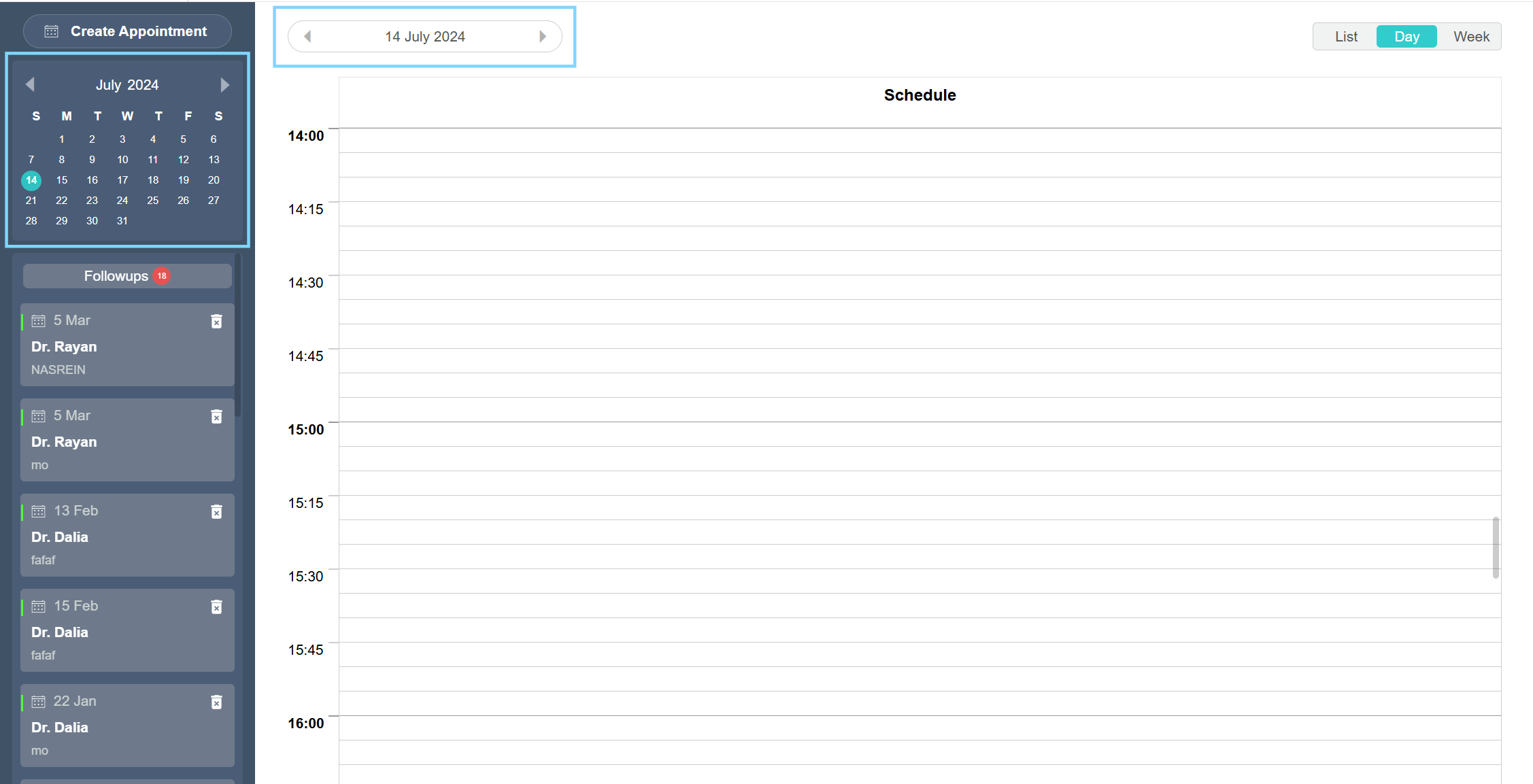Screen dimensions: 1533x784
Task: Delete the Dr. Rayan NASREIN followup
Action: coord(216,321)
